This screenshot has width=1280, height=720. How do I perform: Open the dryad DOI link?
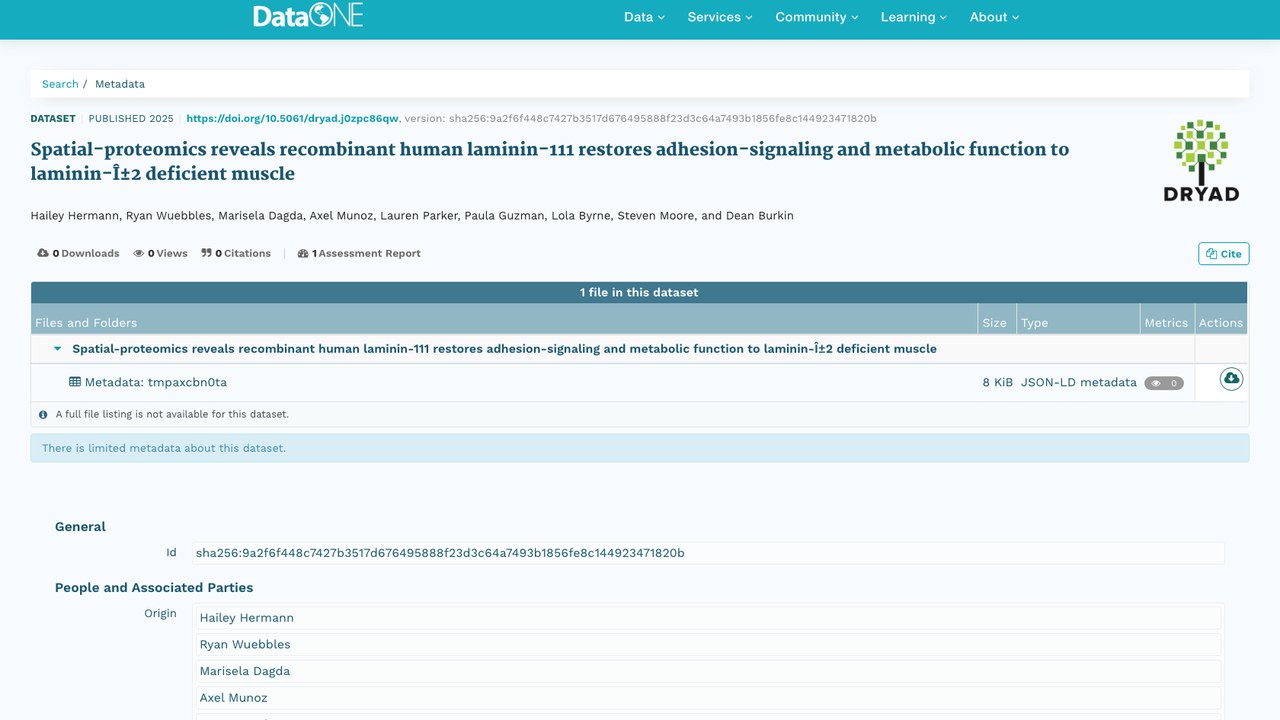(292, 118)
